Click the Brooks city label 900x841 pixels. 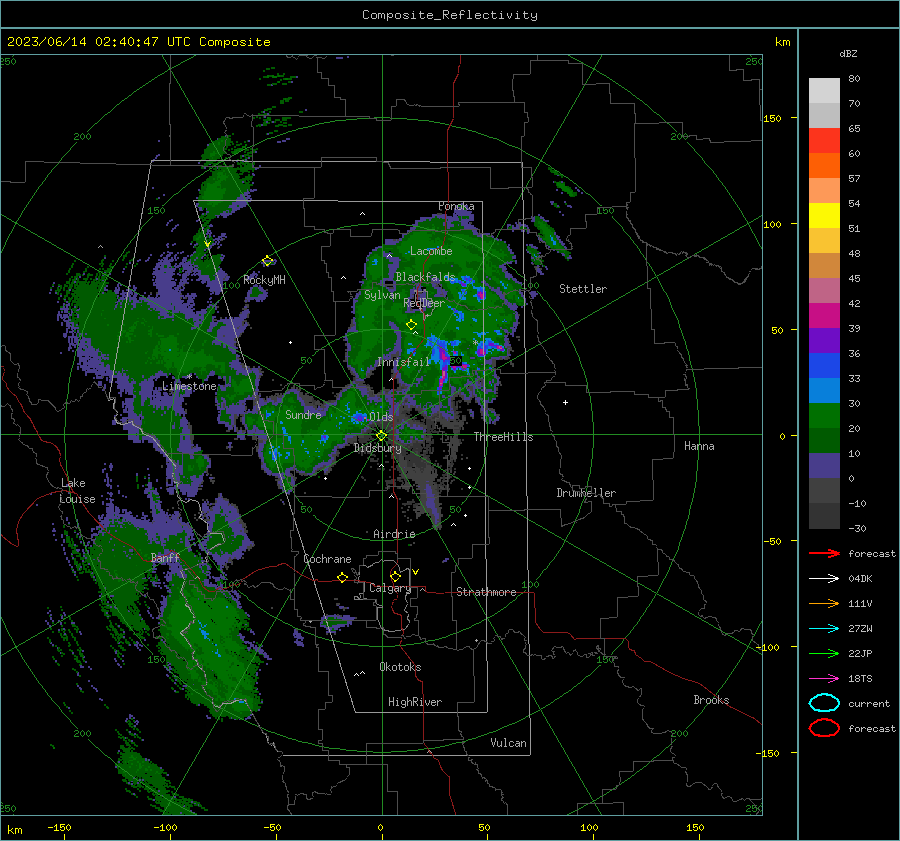click(x=711, y=700)
